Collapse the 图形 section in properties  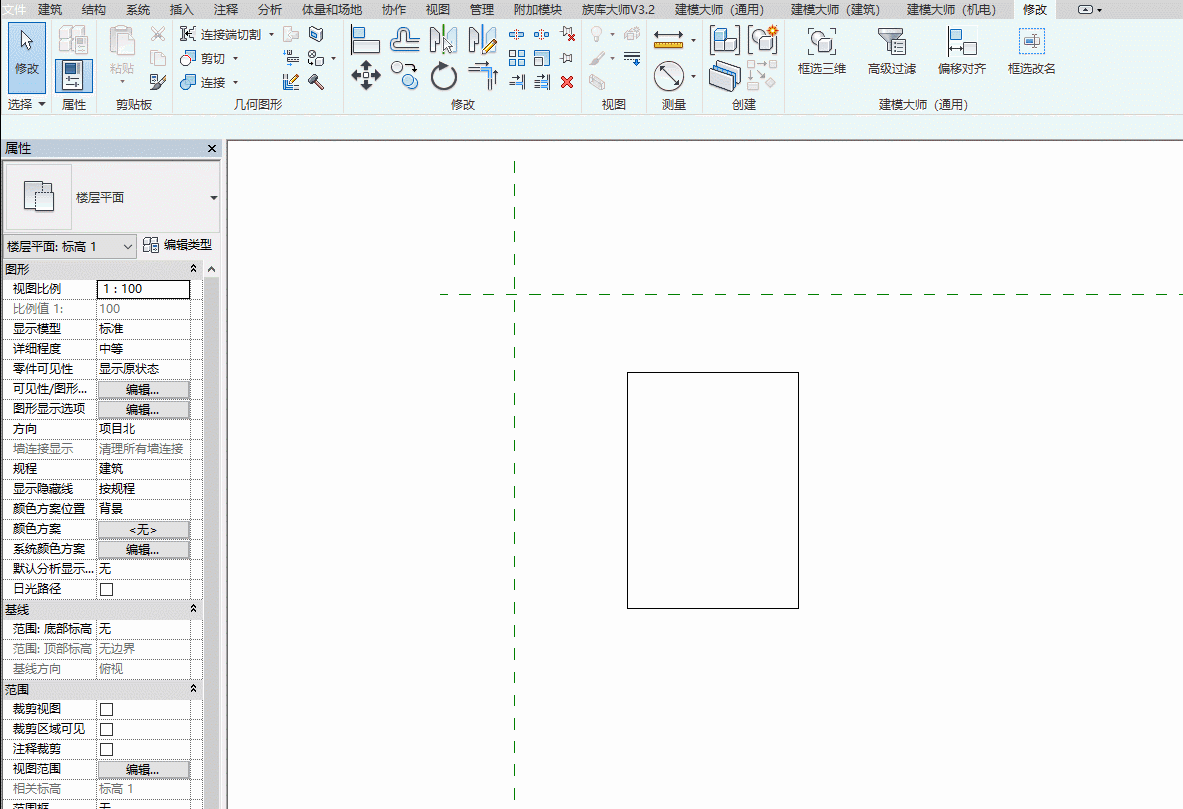pos(193,269)
